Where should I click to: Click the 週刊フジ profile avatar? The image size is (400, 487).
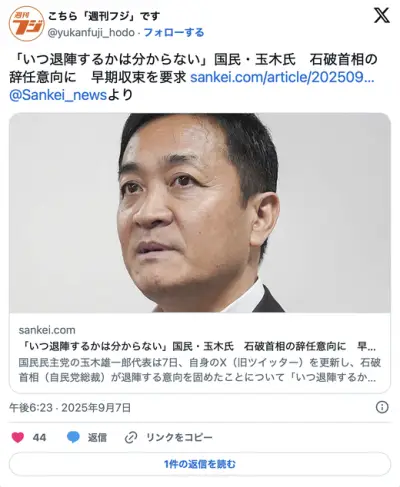pos(26,24)
